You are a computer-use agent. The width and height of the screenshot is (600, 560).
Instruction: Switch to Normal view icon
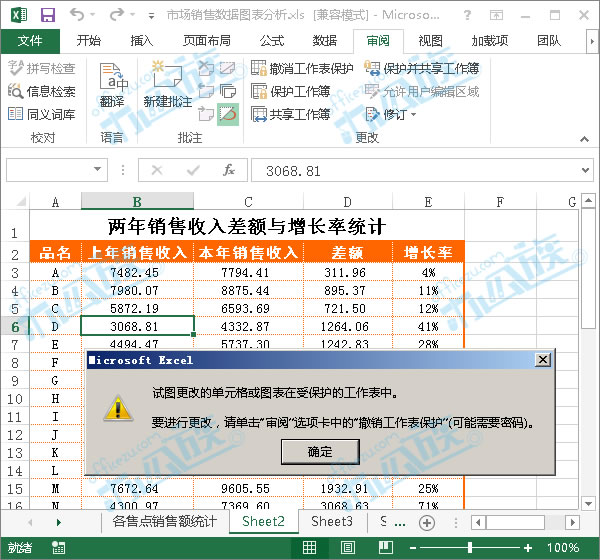pyautogui.click(x=309, y=548)
